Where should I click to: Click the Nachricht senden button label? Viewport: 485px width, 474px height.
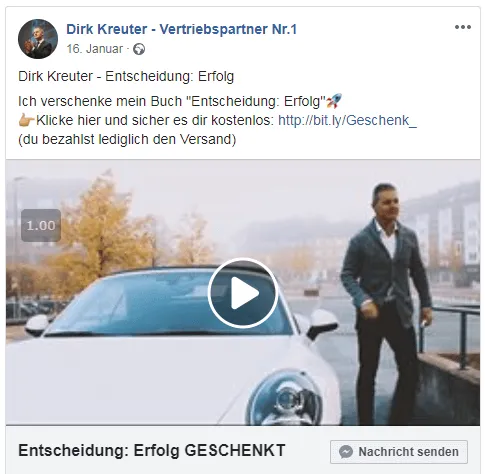click(408, 452)
